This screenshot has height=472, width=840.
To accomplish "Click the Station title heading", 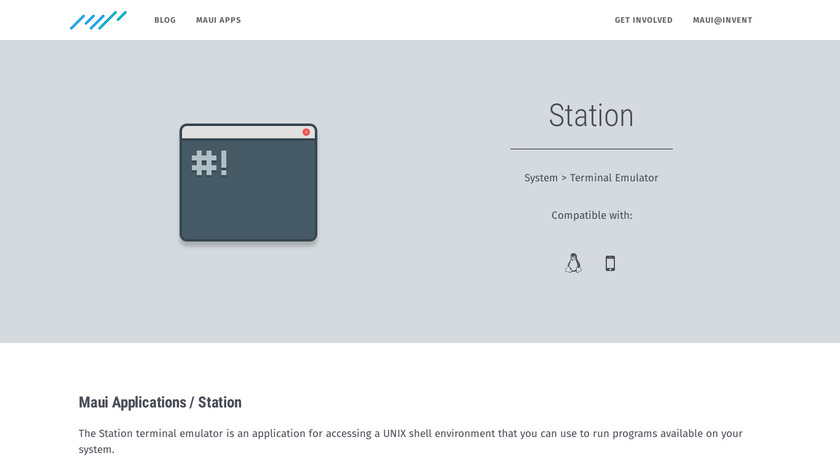I will point(591,115).
